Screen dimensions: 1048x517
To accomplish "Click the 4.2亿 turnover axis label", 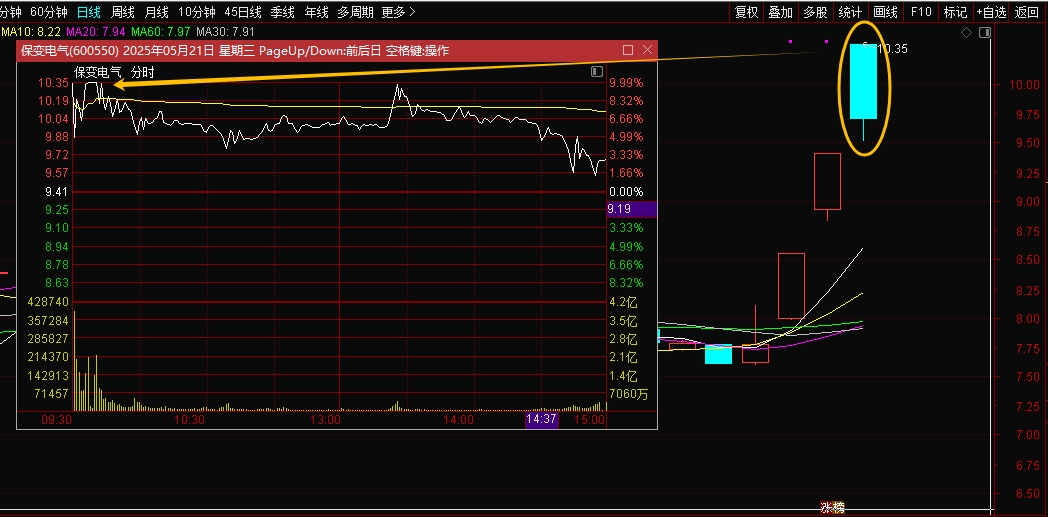I will 622,302.
